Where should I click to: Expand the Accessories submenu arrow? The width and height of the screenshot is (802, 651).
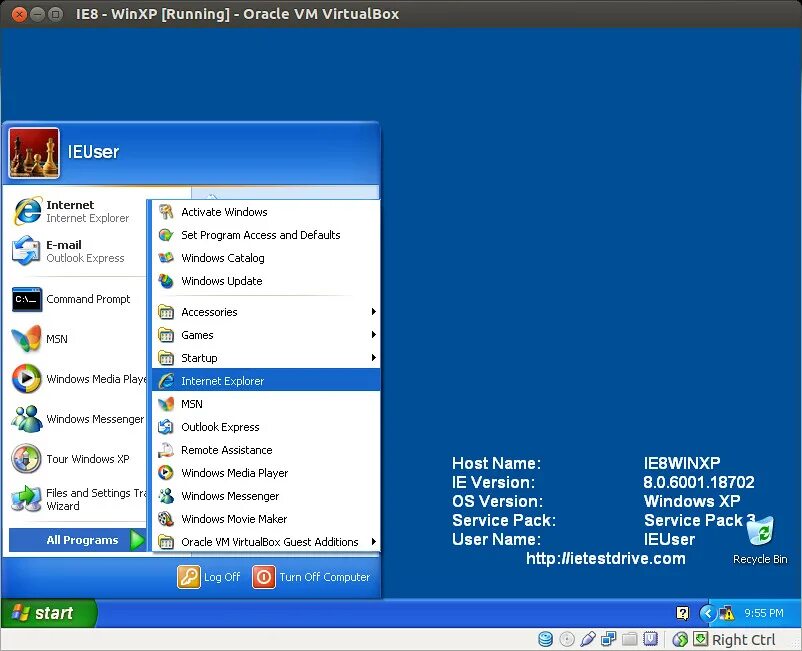(x=373, y=311)
